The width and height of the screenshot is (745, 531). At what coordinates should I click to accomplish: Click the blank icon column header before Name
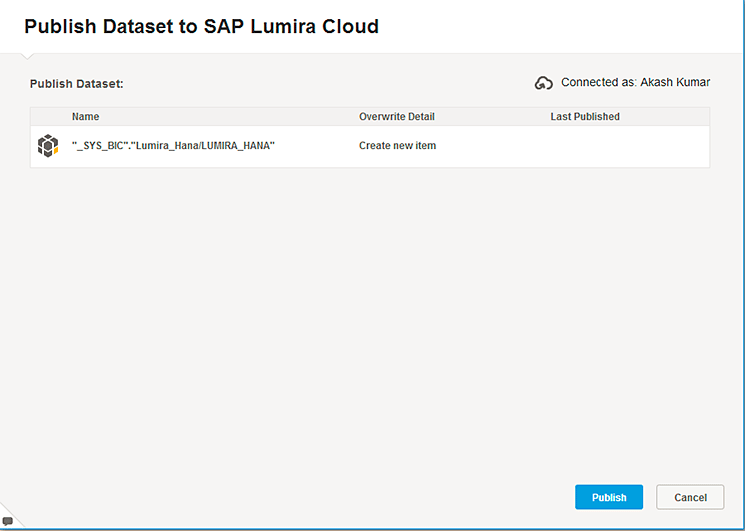[x=49, y=117]
